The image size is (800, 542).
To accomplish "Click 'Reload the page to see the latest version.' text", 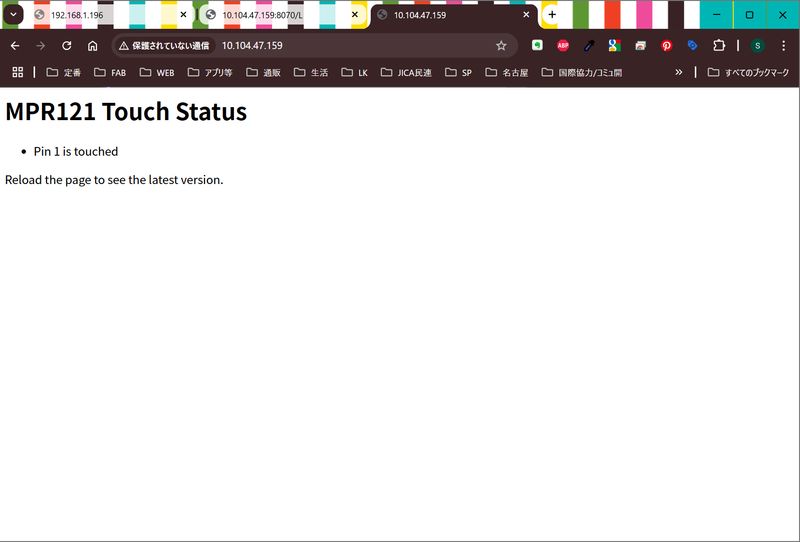I will 114,180.
